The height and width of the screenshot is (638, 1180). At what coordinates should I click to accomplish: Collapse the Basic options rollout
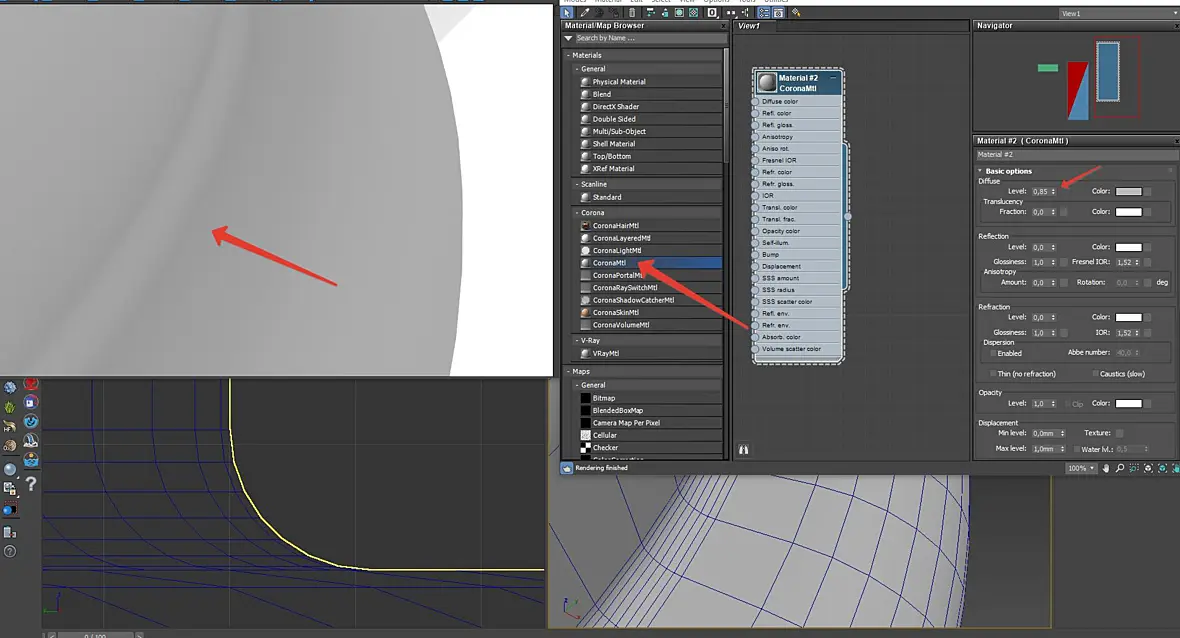tap(980, 172)
